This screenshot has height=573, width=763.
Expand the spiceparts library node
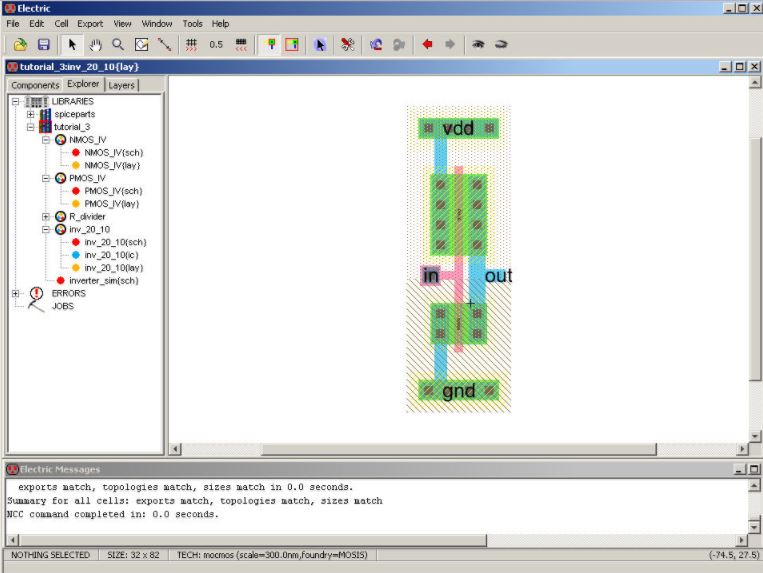tap(31, 114)
